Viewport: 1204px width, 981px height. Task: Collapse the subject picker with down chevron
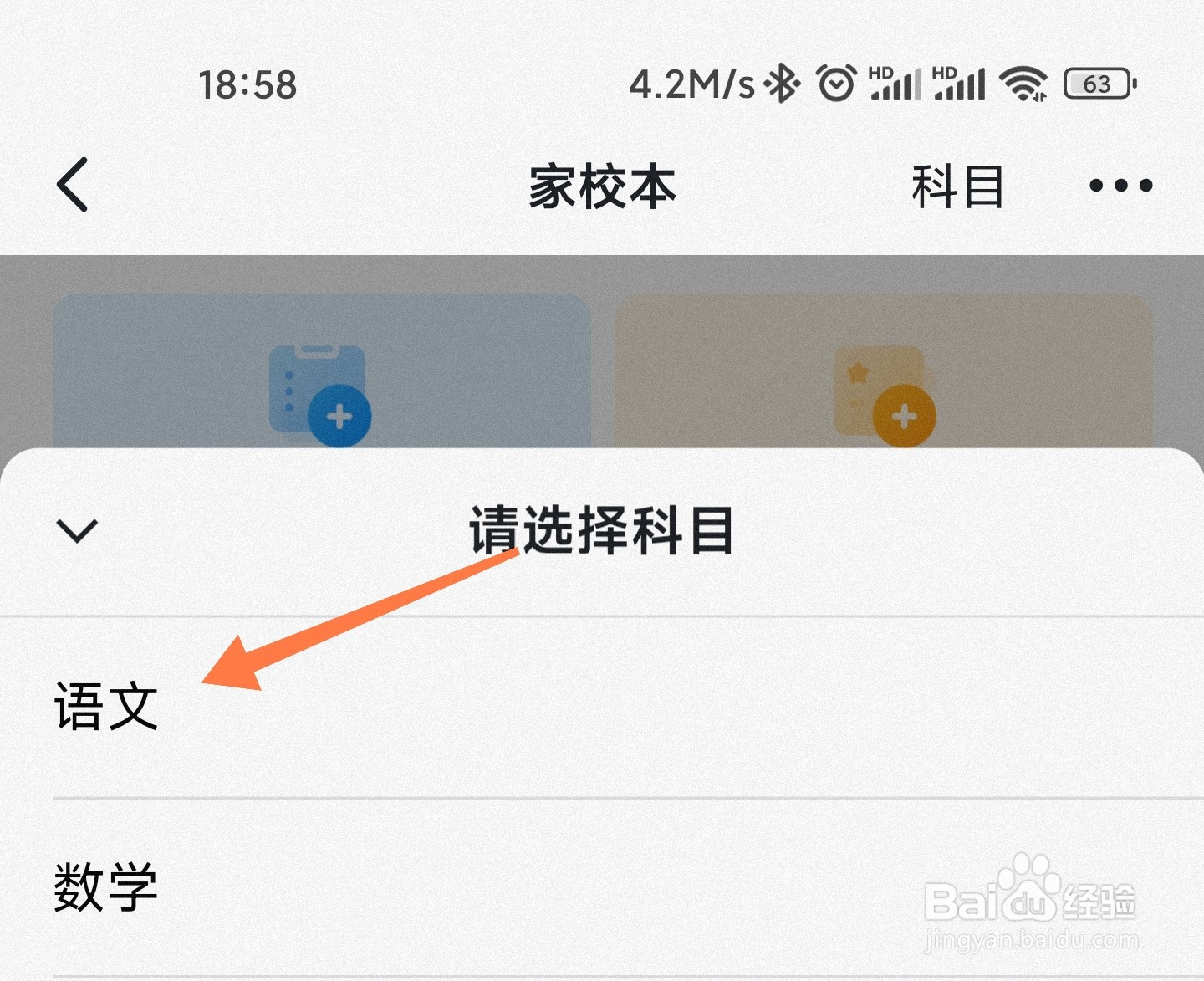point(77,530)
